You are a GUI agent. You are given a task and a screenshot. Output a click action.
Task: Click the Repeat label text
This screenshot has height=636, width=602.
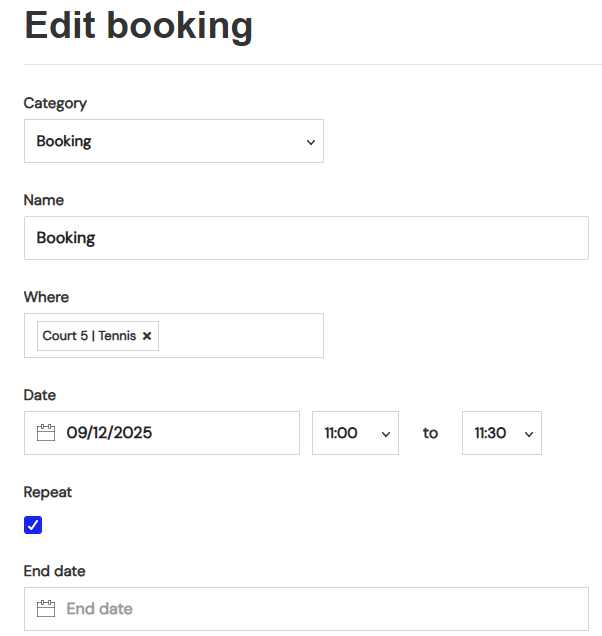click(x=48, y=492)
